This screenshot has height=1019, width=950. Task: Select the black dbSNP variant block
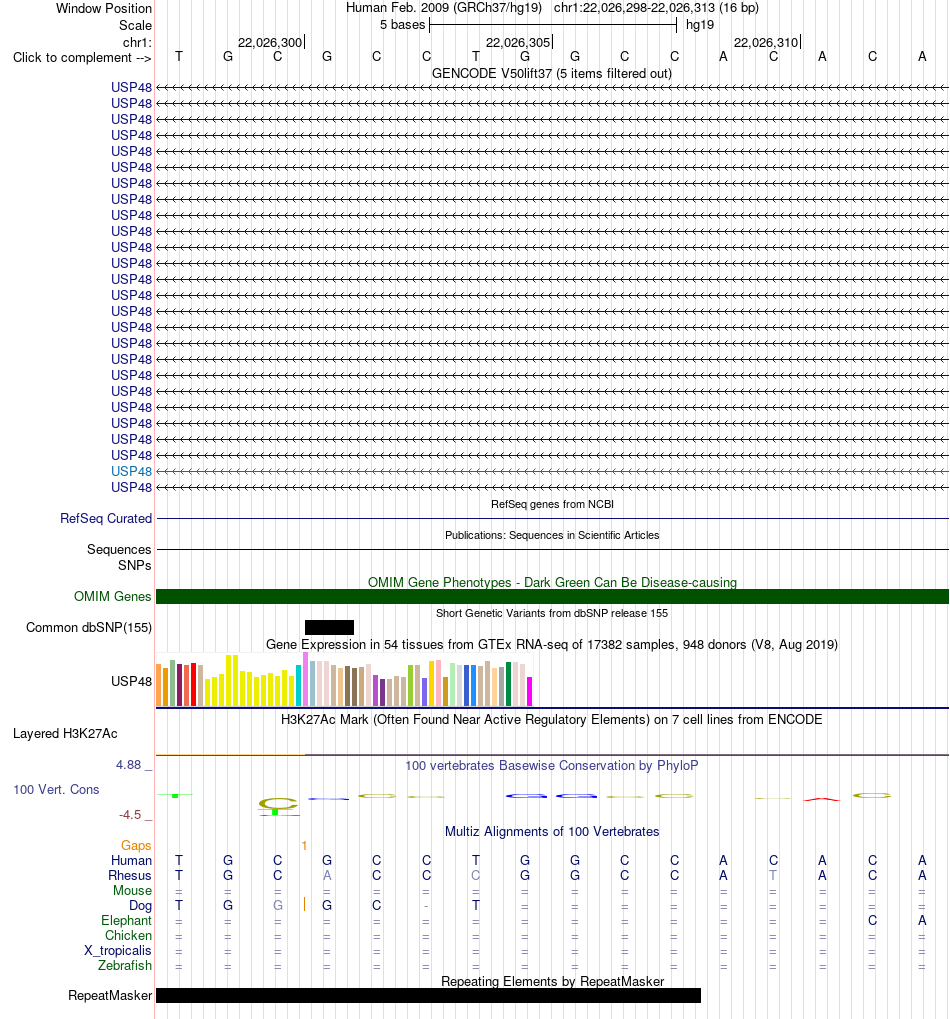tap(329, 627)
